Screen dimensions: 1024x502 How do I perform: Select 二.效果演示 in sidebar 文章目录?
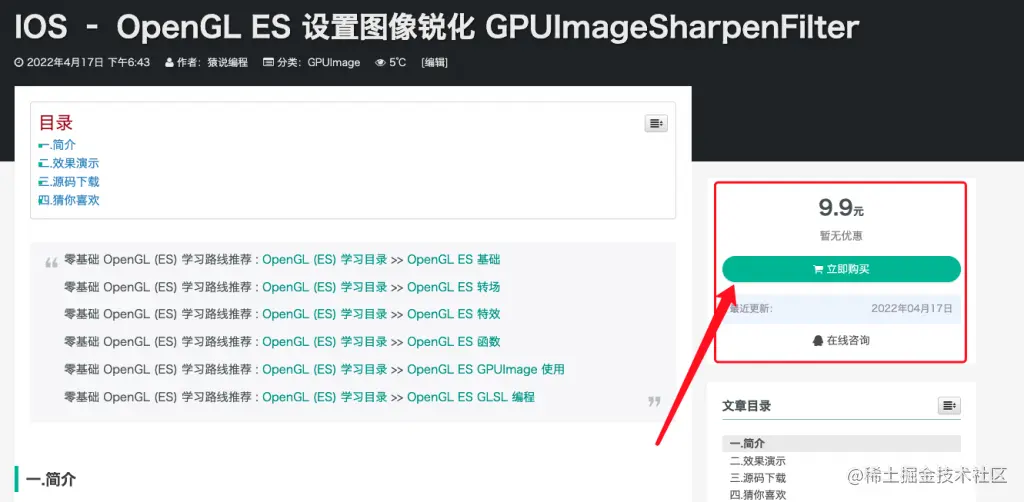click(758, 461)
